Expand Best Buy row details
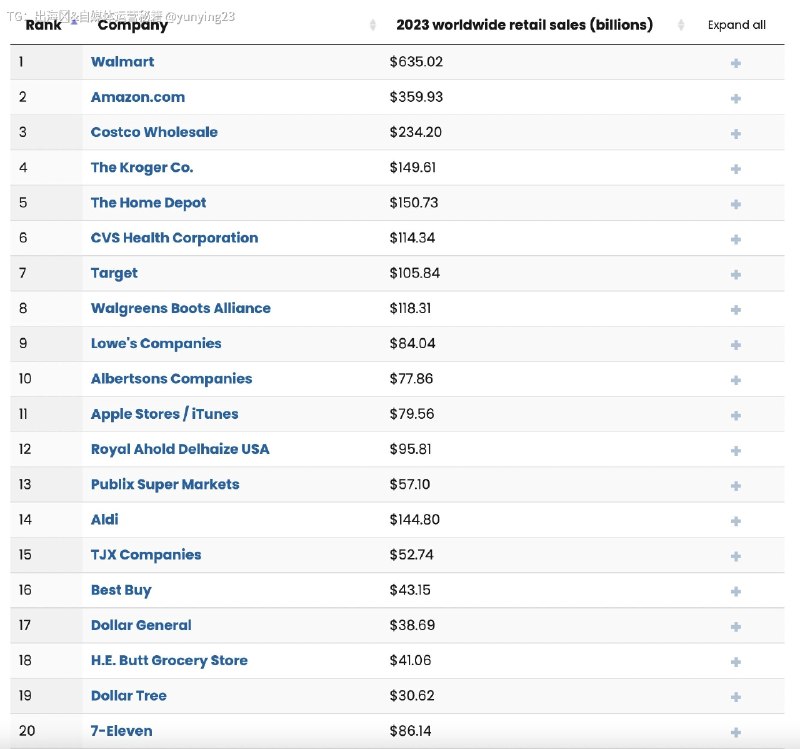This screenshot has height=749, width=800. (735, 591)
